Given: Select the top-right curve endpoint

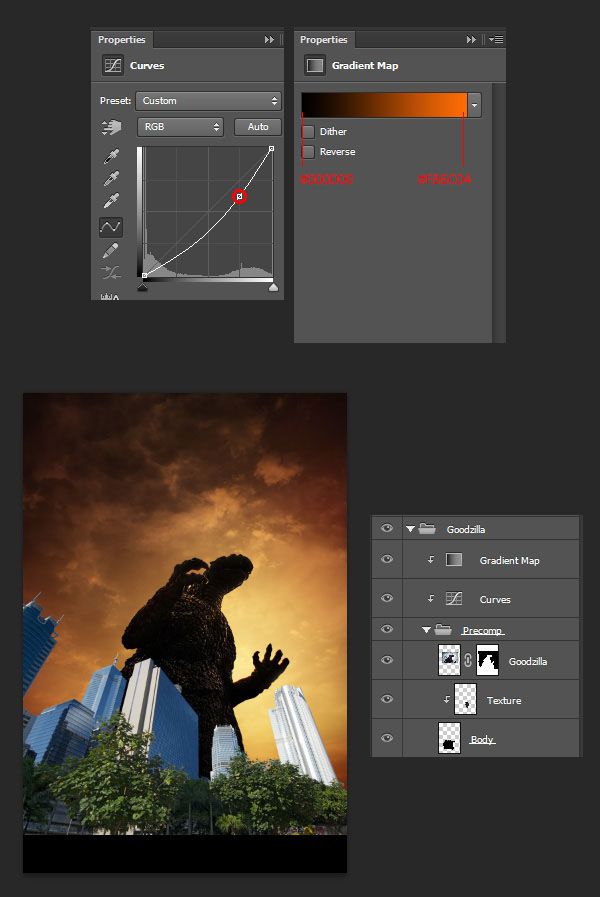Looking at the screenshot, I should (271, 148).
